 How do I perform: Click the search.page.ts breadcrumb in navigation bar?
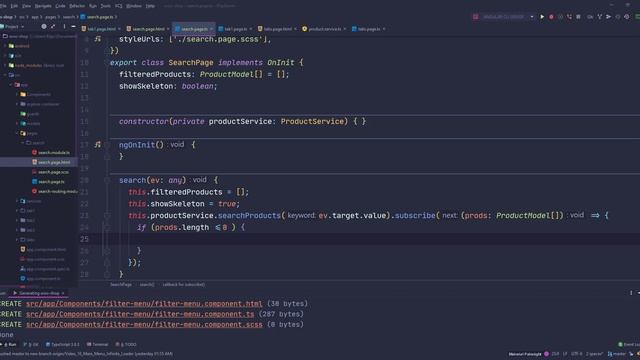tap(97, 17)
